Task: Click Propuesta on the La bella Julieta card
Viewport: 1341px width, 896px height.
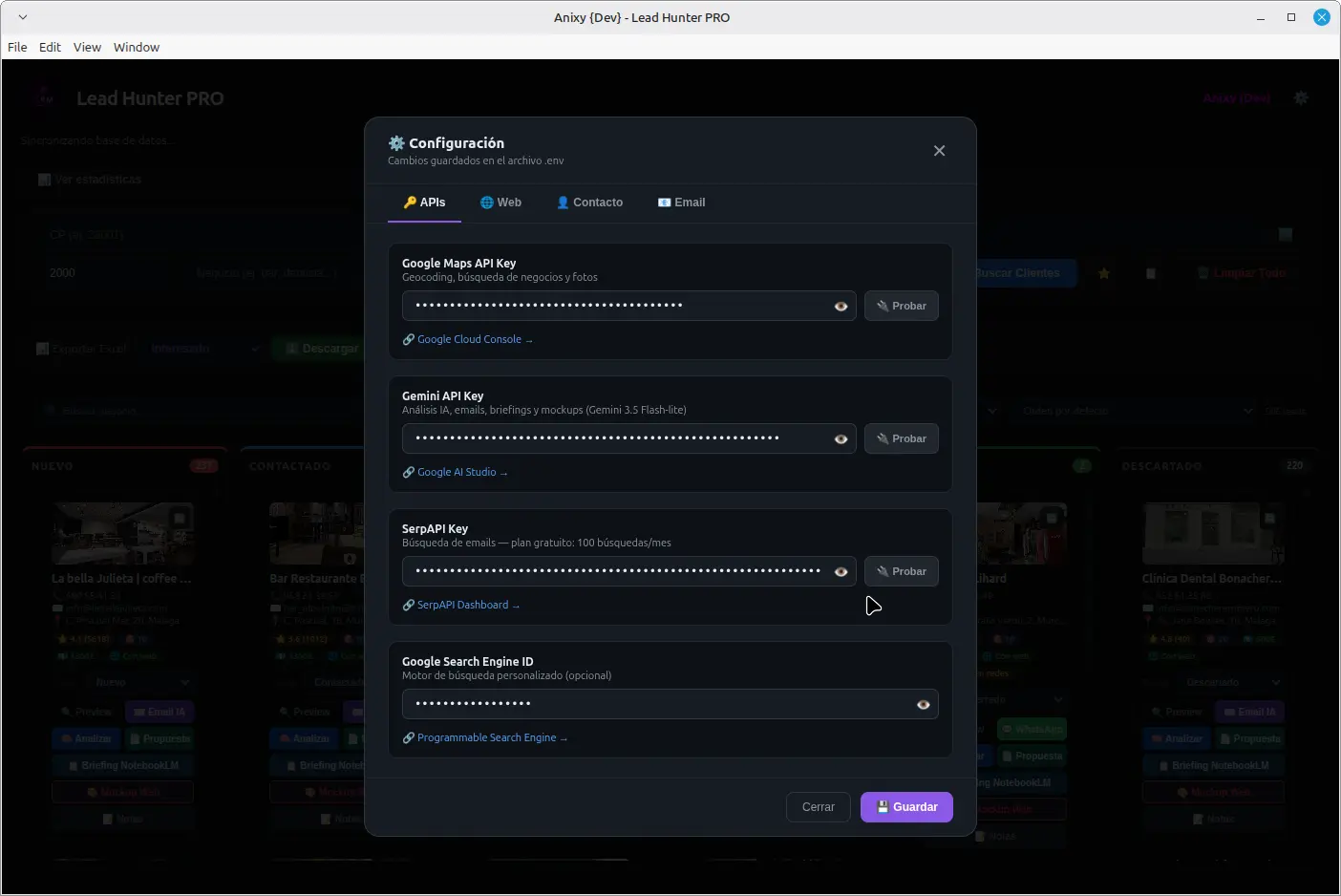Action: point(160,738)
